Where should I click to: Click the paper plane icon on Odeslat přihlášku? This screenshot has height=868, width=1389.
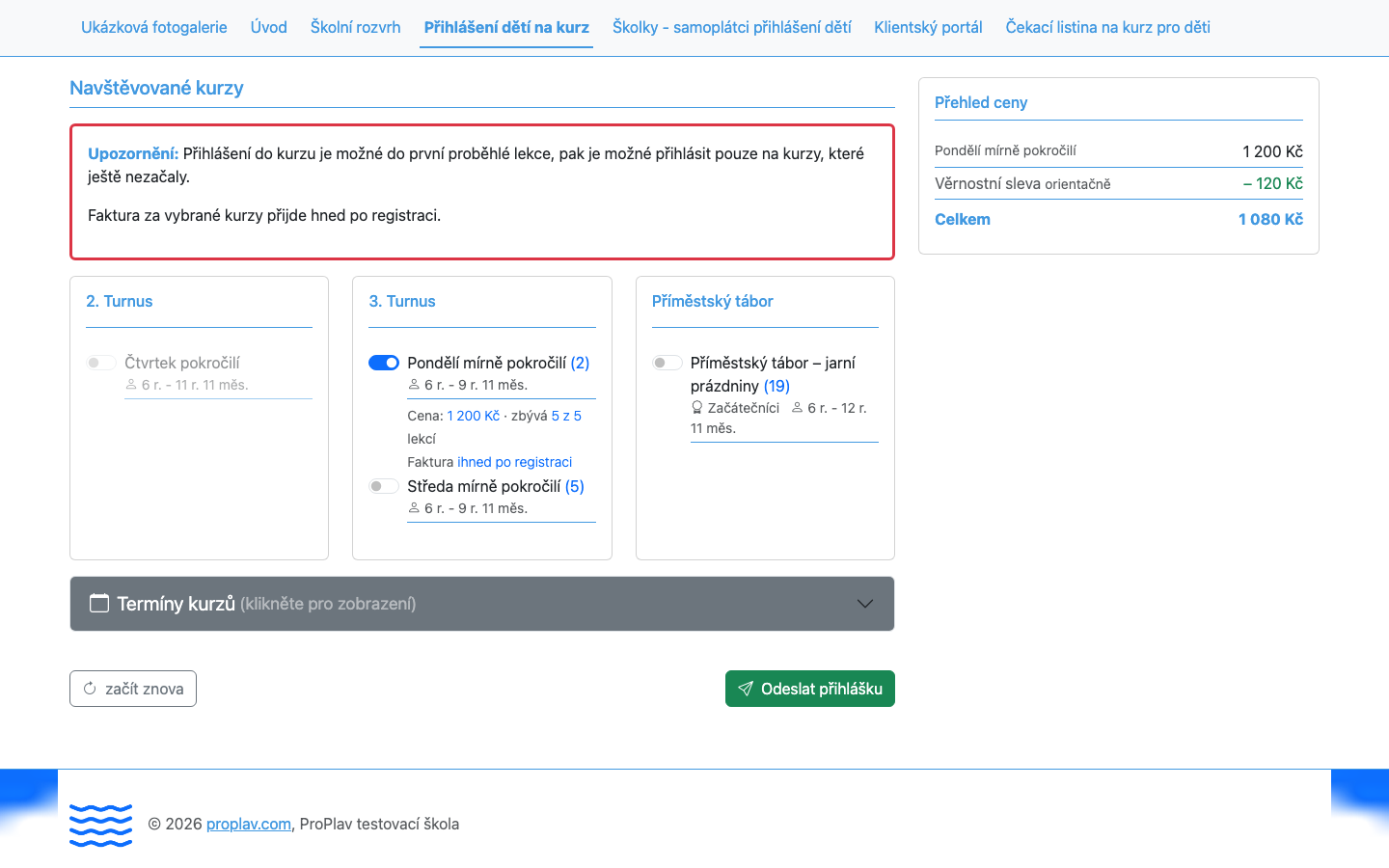(746, 689)
